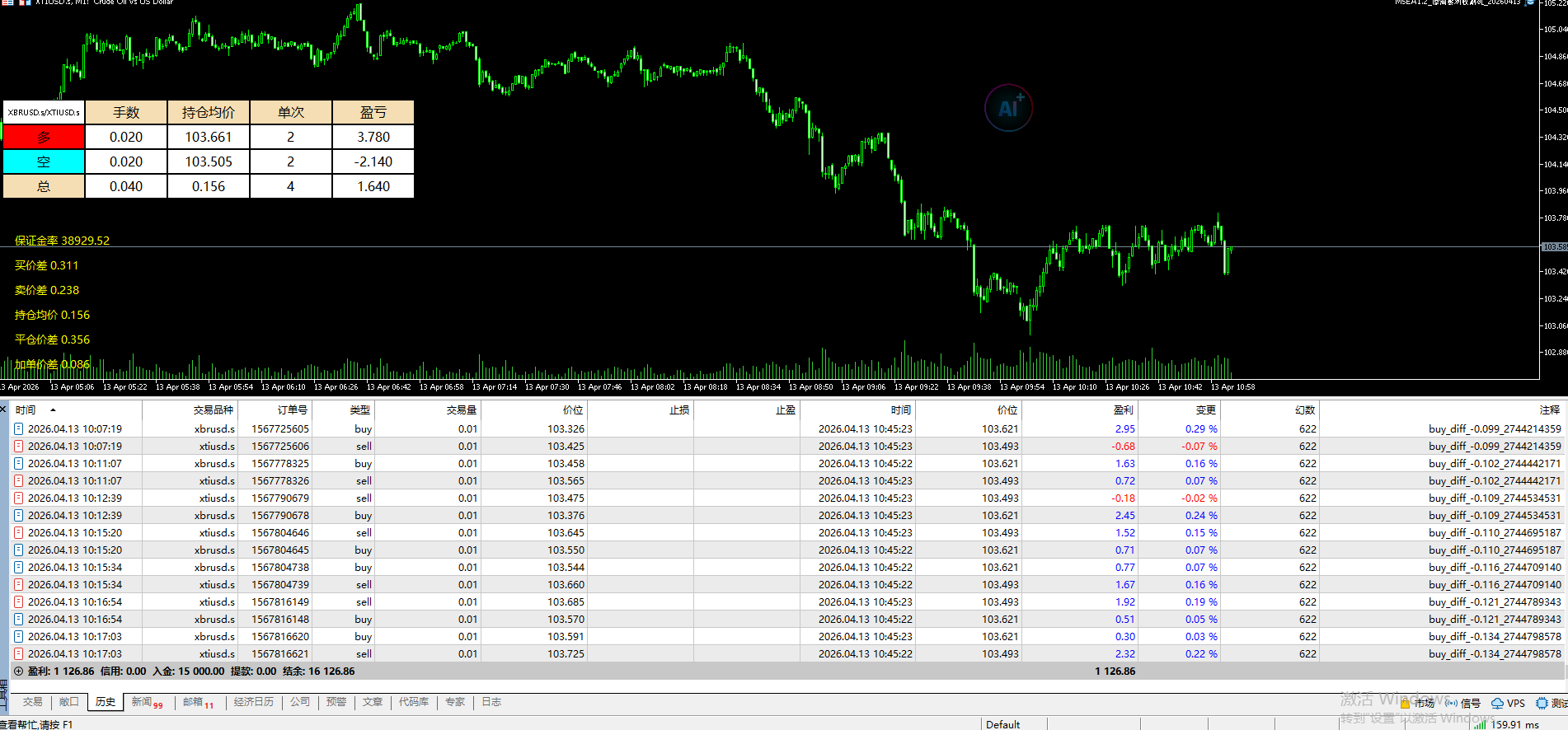
Task: Expand the 盈利 summary row plus icon
Action: (x=18, y=672)
